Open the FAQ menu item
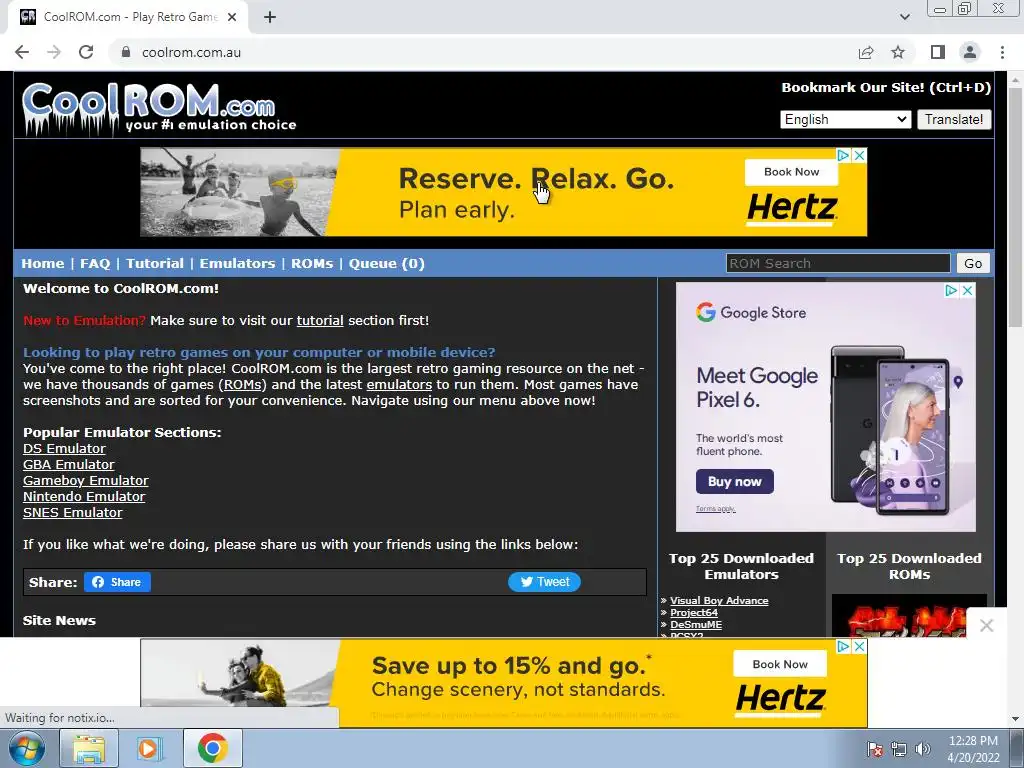This screenshot has height=768, width=1024. tap(95, 263)
